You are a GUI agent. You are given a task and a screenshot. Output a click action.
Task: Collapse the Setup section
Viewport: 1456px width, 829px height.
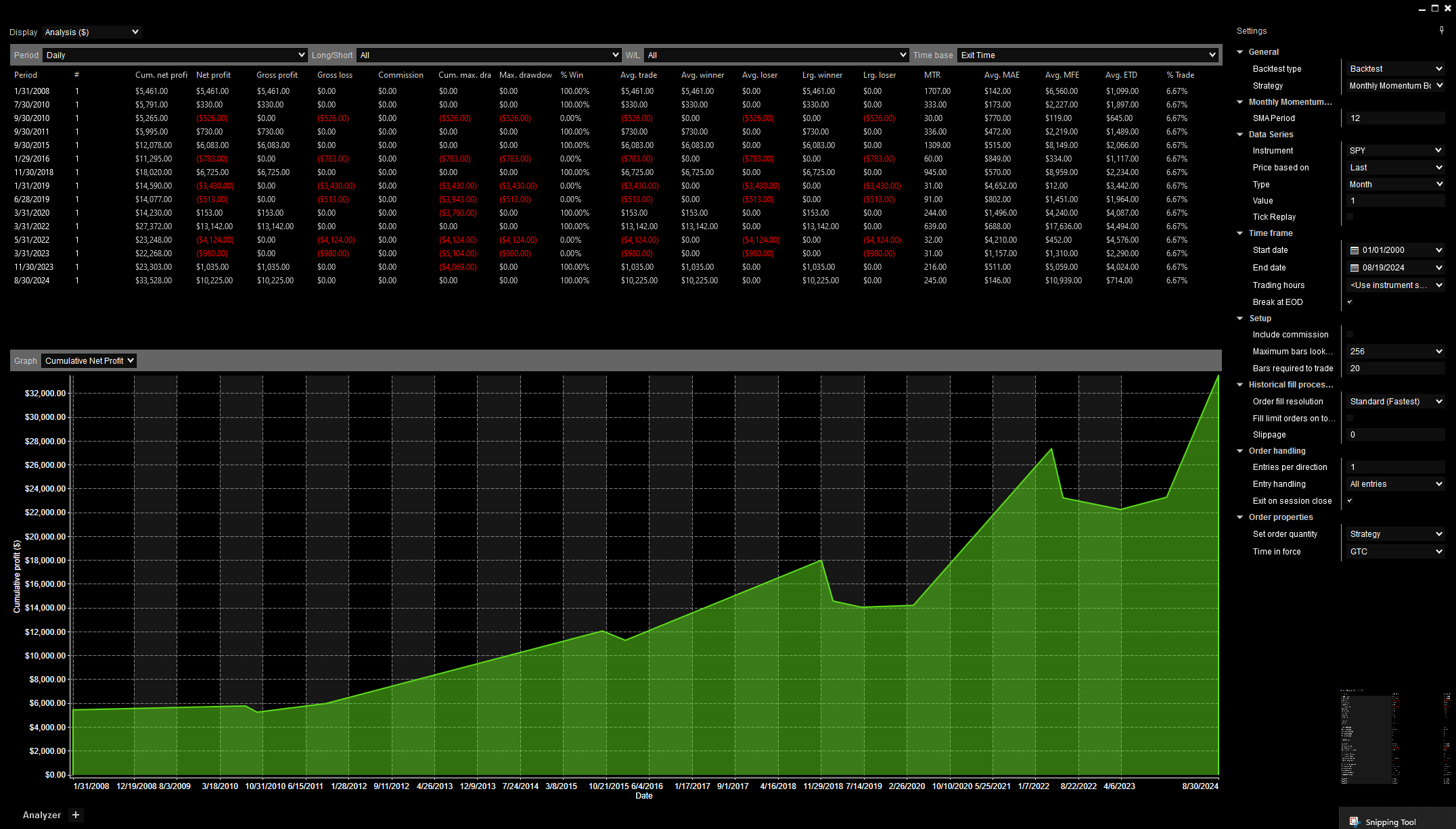[x=1240, y=318]
